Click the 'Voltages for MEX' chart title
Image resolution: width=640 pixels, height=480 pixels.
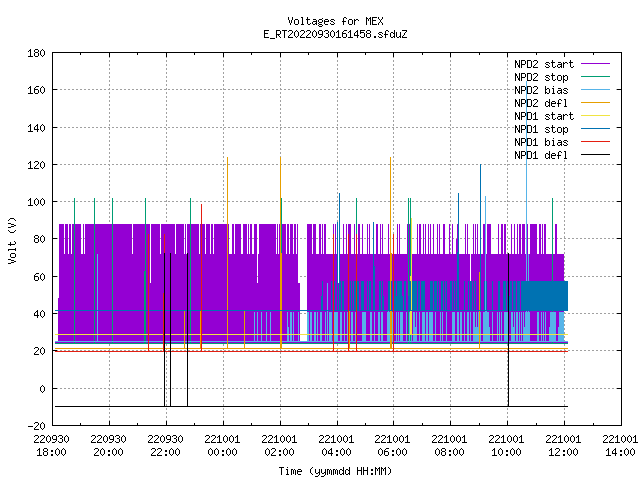coord(335,21)
